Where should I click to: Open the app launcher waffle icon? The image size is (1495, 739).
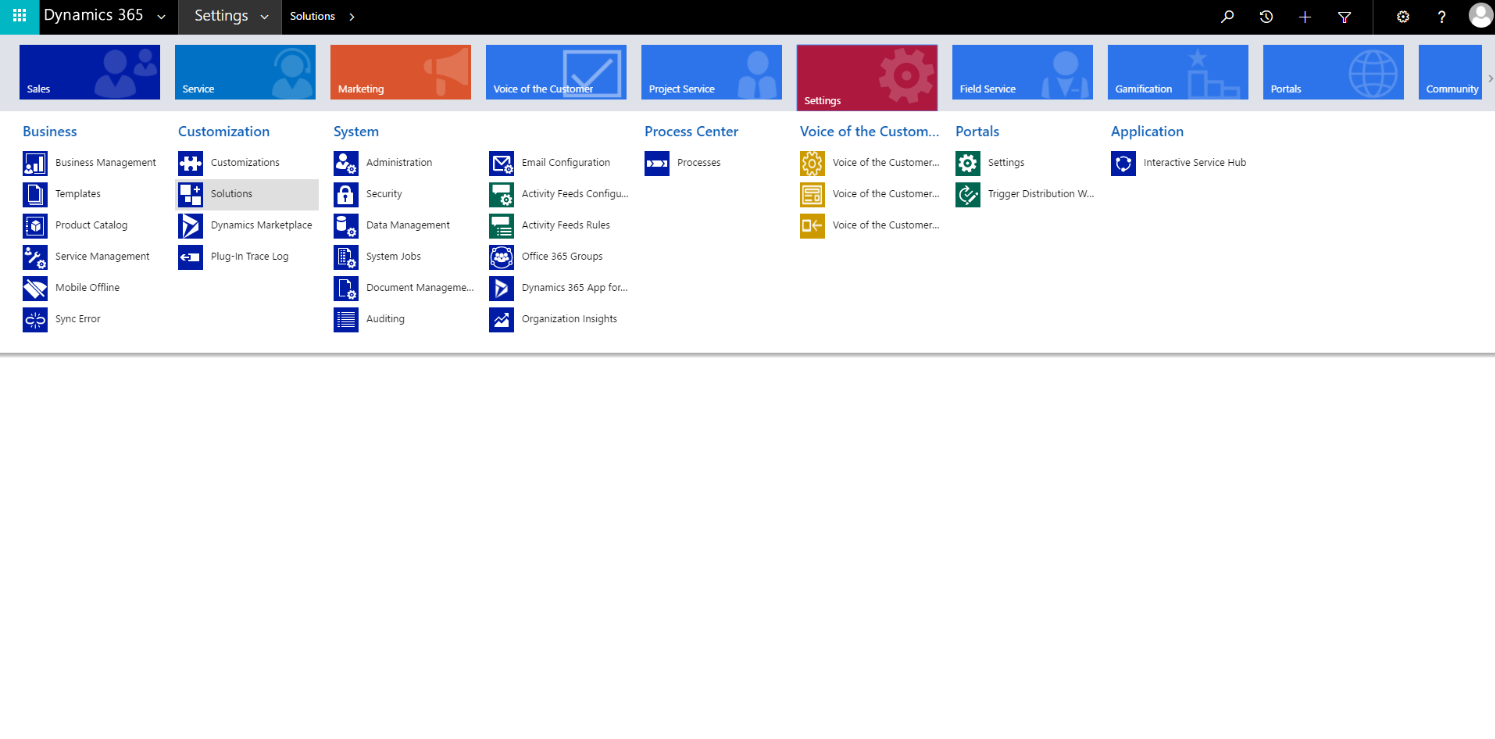(x=19, y=16)
